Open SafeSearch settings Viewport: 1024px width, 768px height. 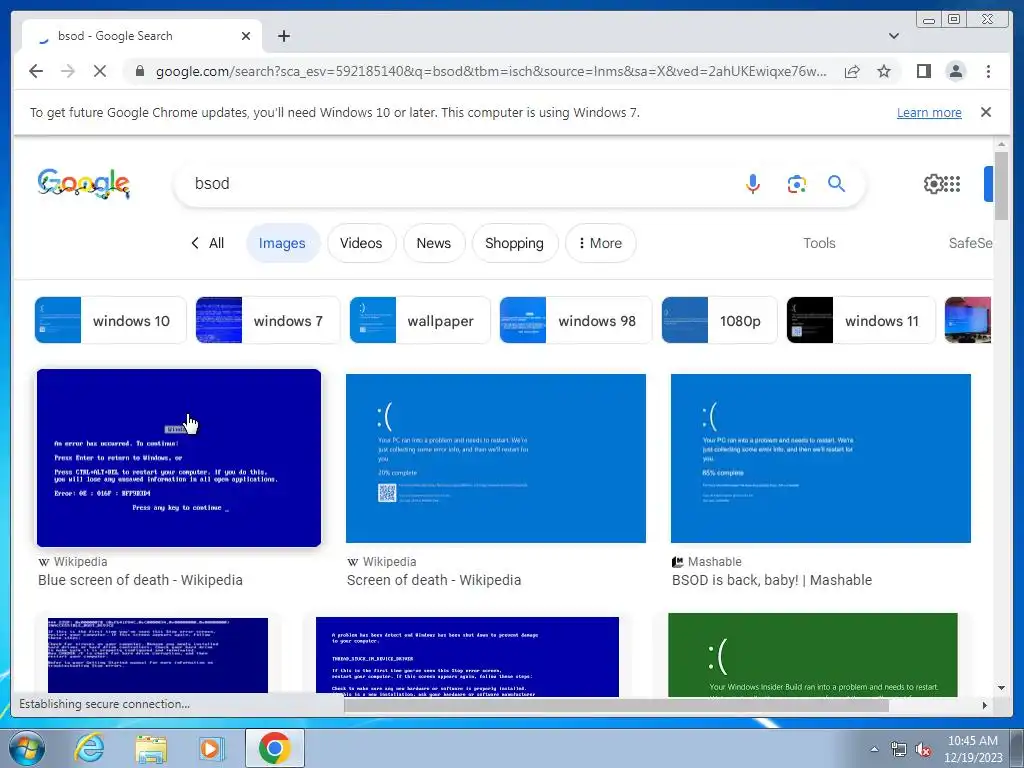point(970,243)
